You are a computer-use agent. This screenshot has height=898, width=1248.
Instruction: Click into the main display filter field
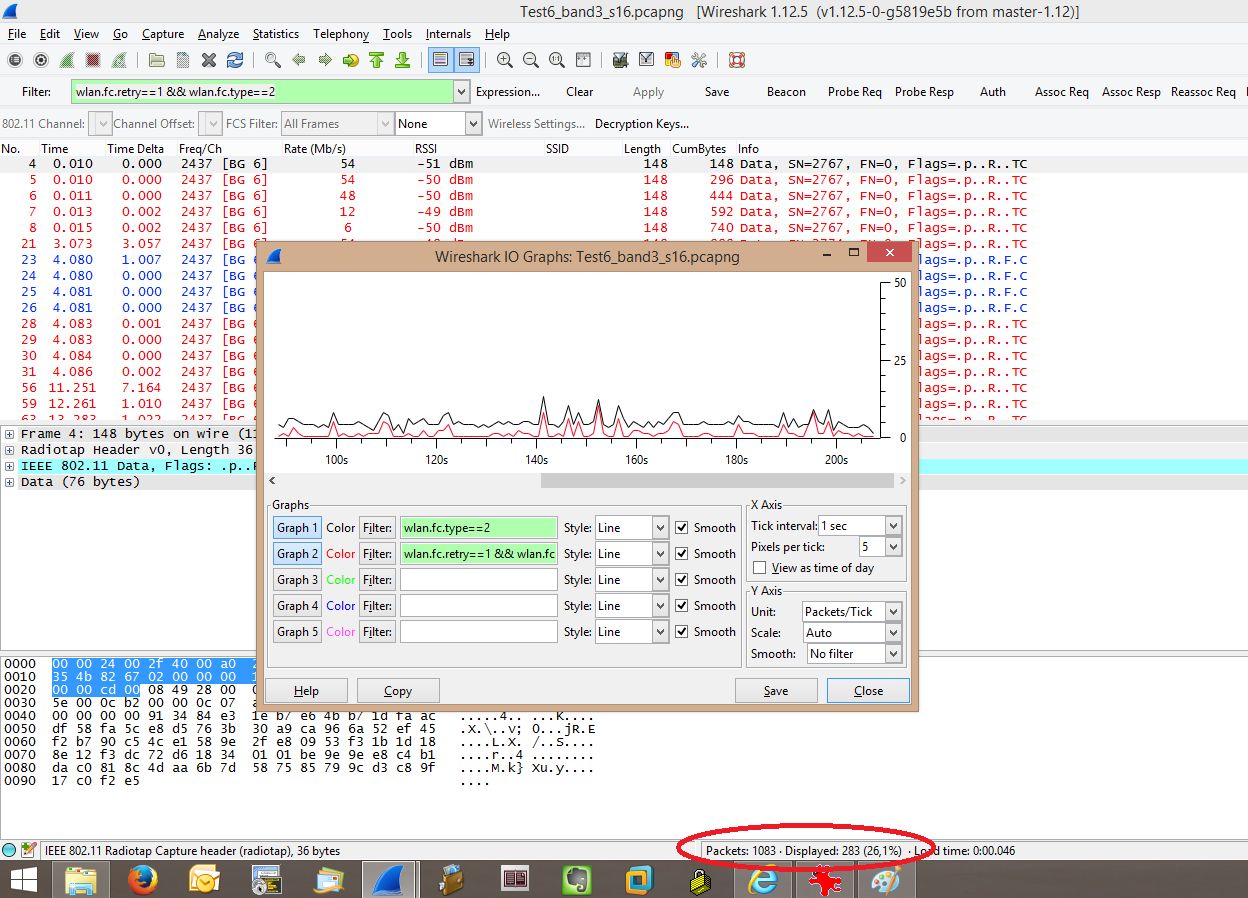[262, 91]
